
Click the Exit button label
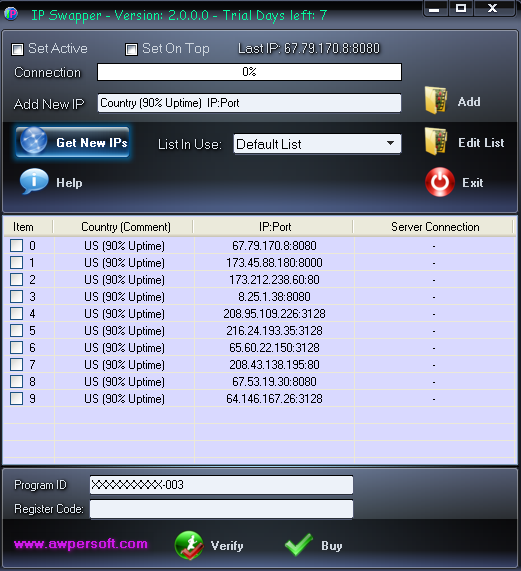click(x=473, y=182)
